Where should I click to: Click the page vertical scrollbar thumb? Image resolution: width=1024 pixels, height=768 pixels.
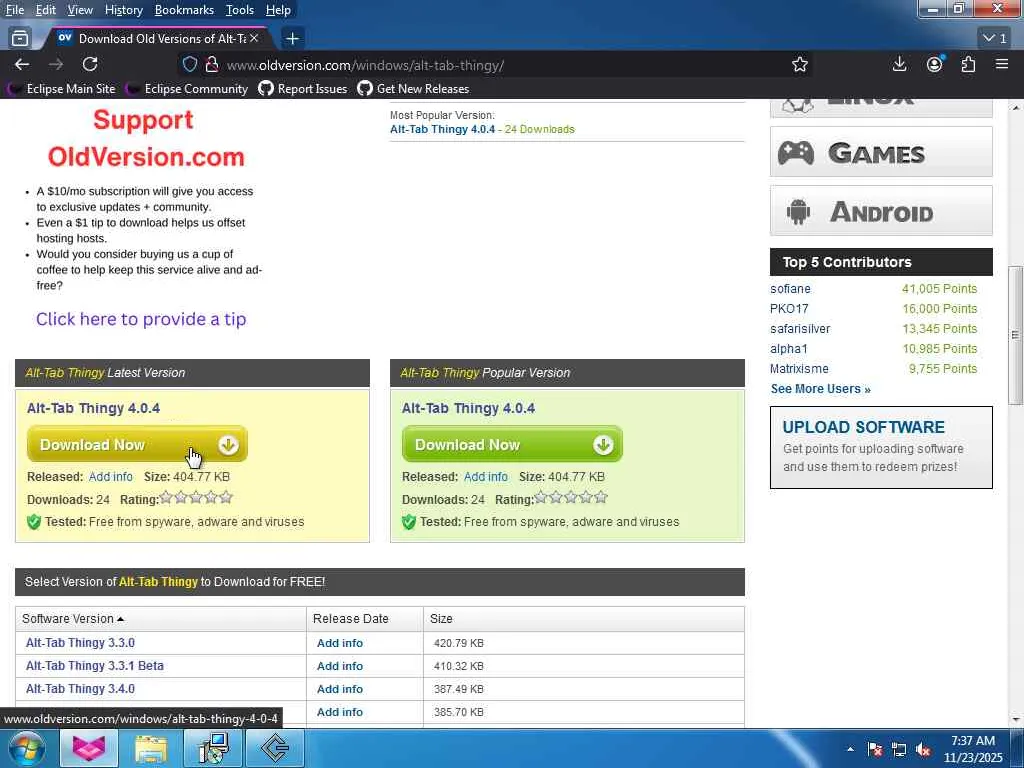(x=1016, y=335)
